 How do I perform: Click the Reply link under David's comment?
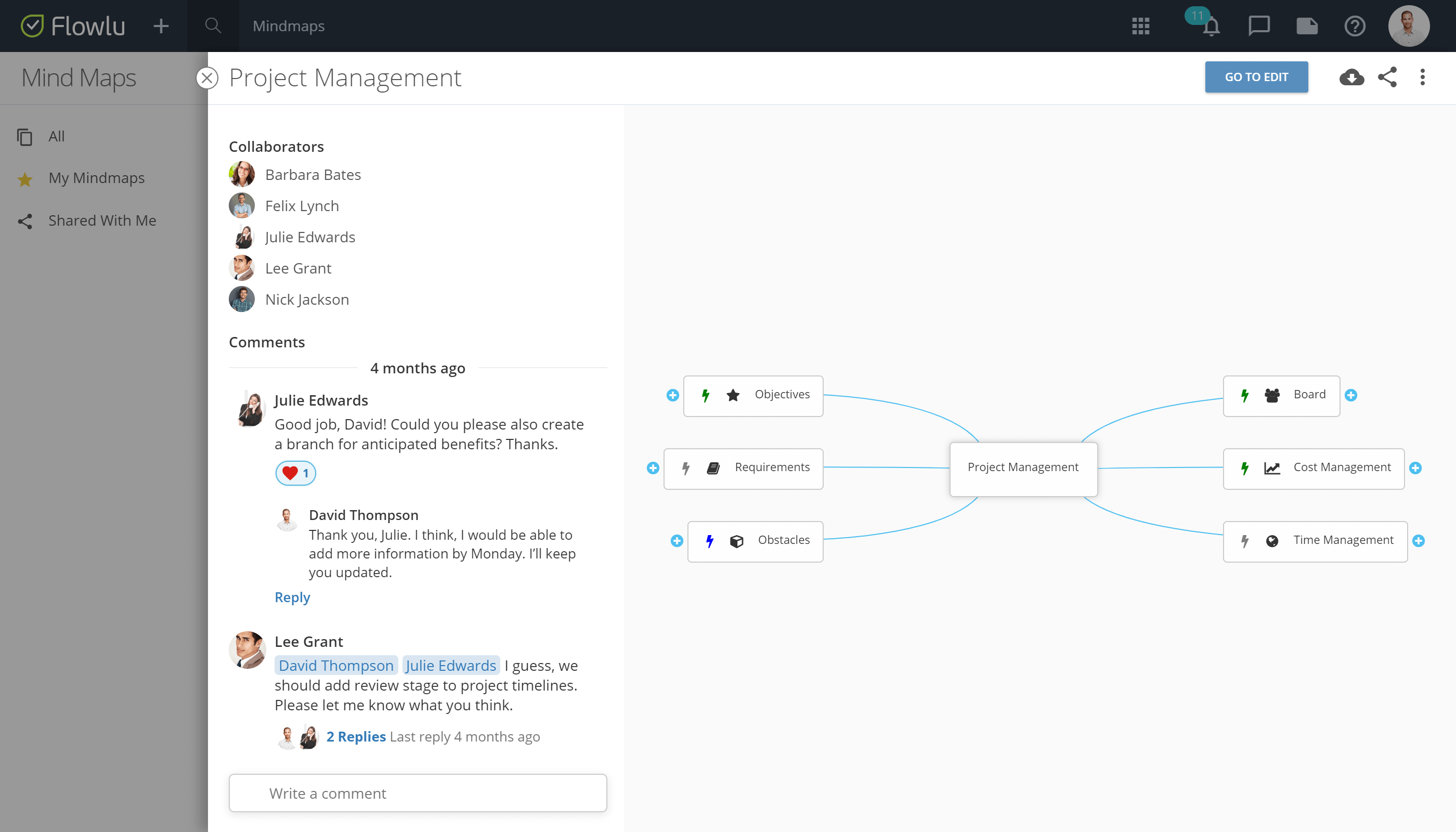pyautogui.click(x=292, y=597)
